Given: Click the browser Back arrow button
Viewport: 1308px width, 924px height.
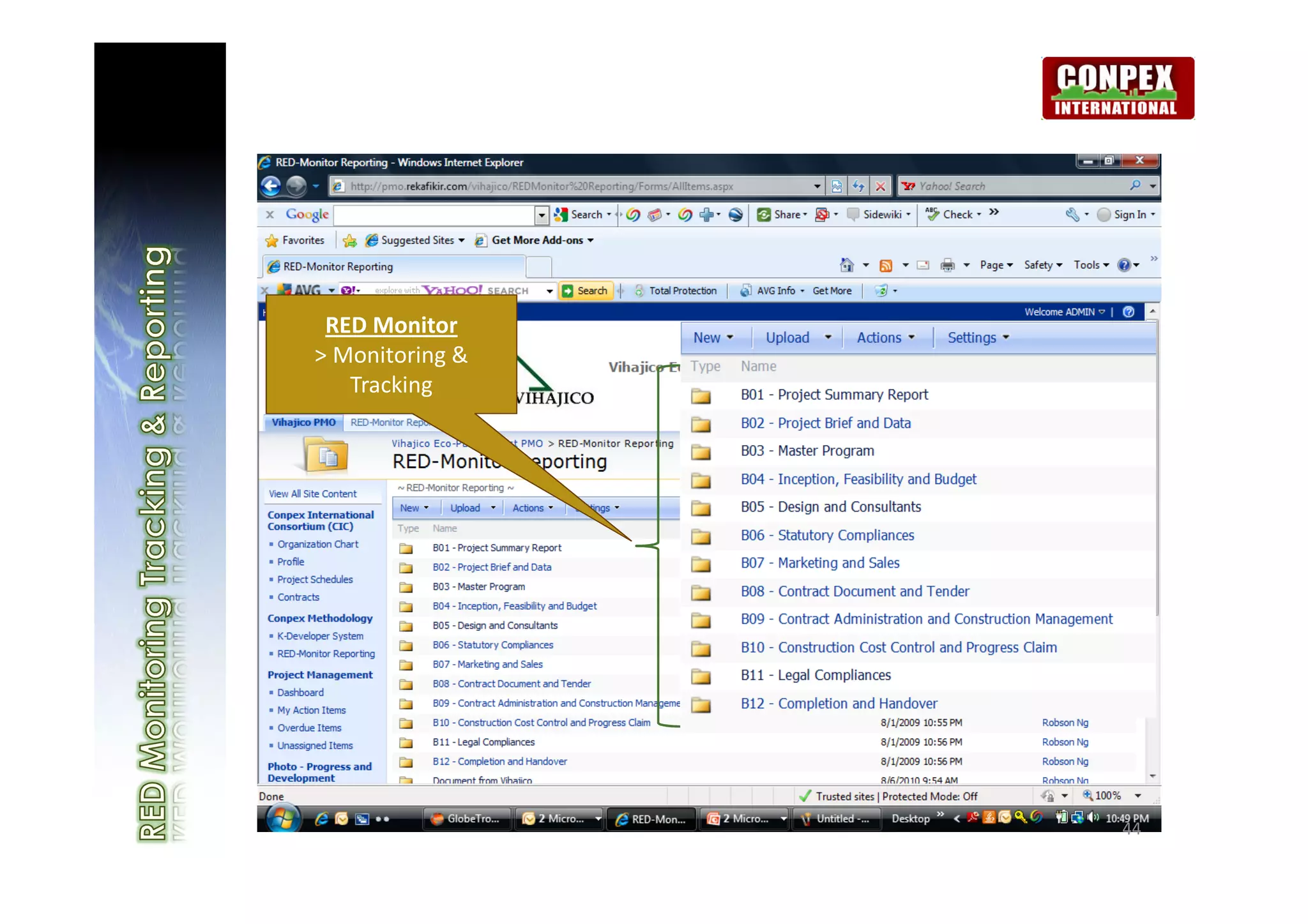Looking at the screenshot, I should click(x=271, y=186).
